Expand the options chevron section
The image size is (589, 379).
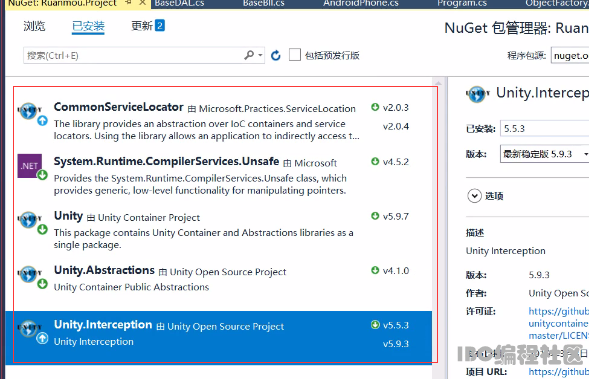click(x=474, y=196)
